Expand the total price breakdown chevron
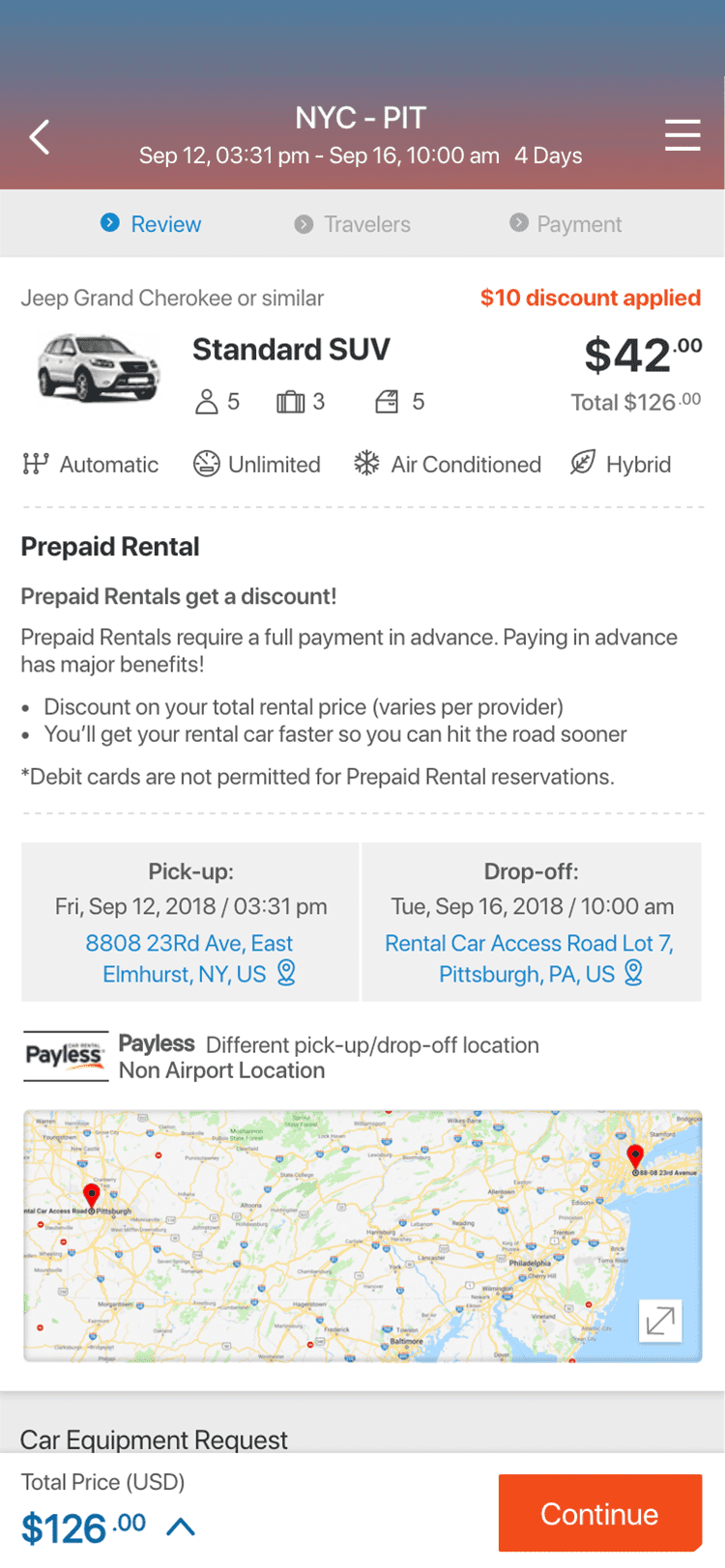The width and height of the screenshot is (725, 1568). tap(181, 1526)
